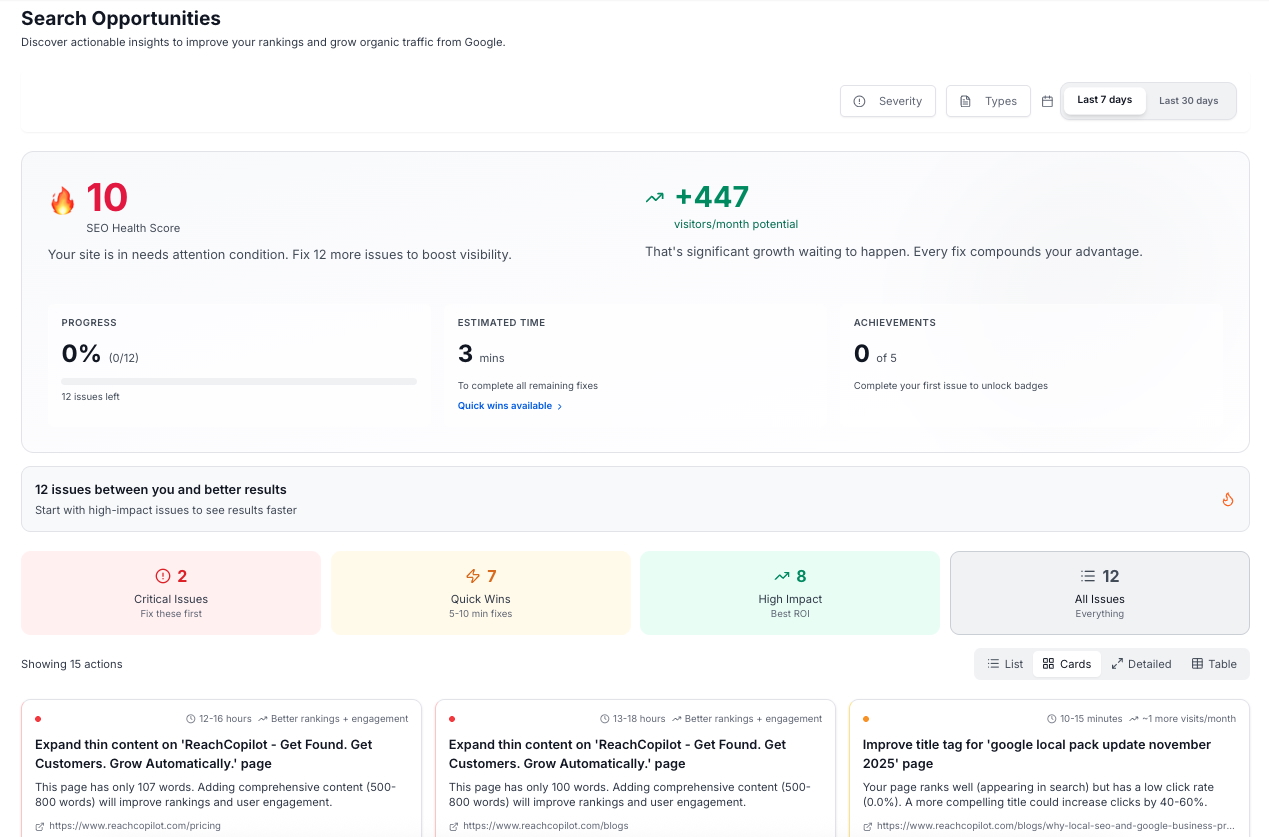
Task: Select the List view tab
Action: coord(1004,663)
